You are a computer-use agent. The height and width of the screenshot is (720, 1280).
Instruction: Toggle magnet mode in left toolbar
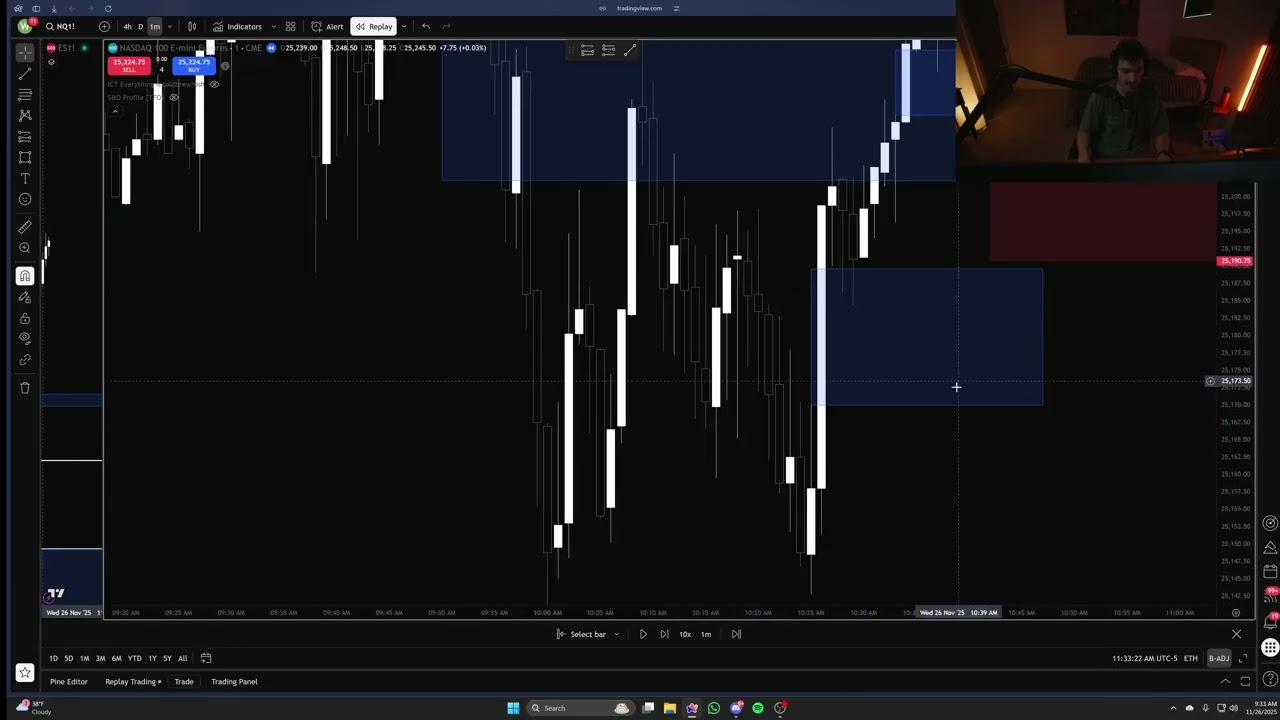tap(25, 276)
